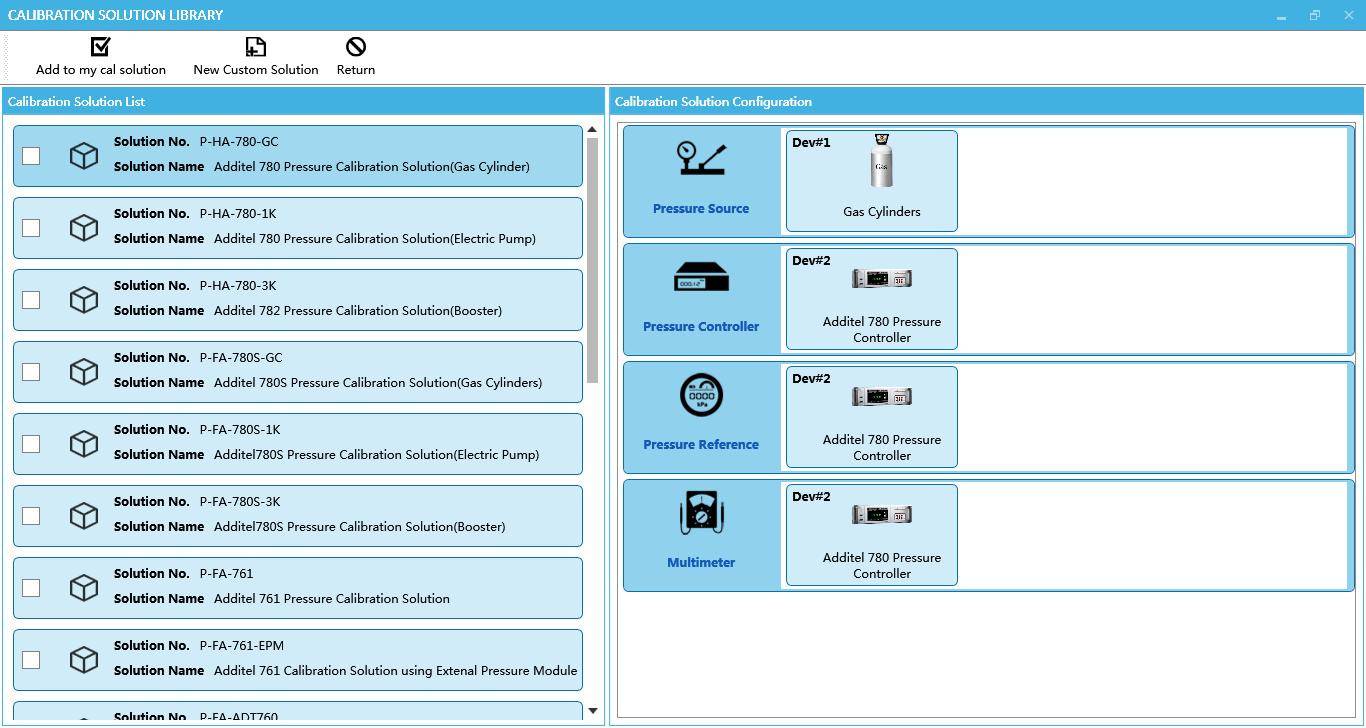The width and height of the screenshot is (1366, 728).
Task: Click the New Custom Solution icon
Action: [x=256, y=46]
